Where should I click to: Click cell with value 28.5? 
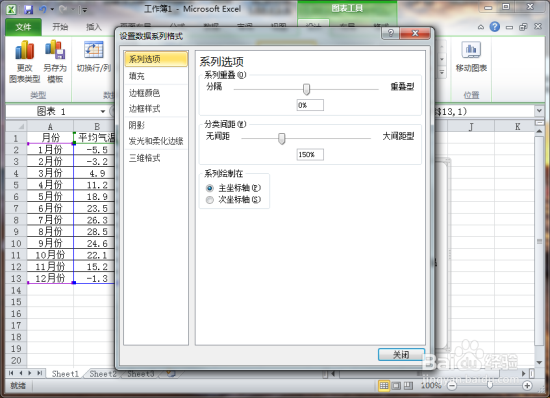95,231
